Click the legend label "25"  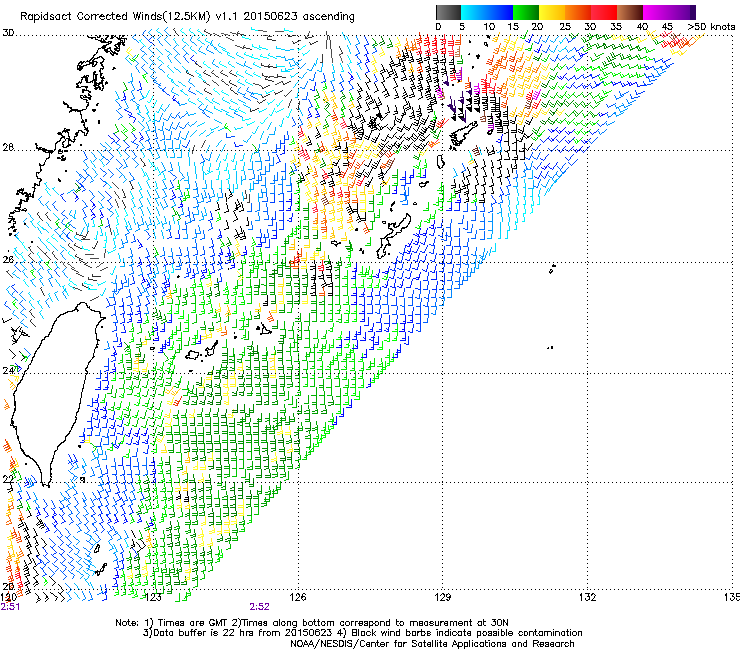(x=565, y=26)
